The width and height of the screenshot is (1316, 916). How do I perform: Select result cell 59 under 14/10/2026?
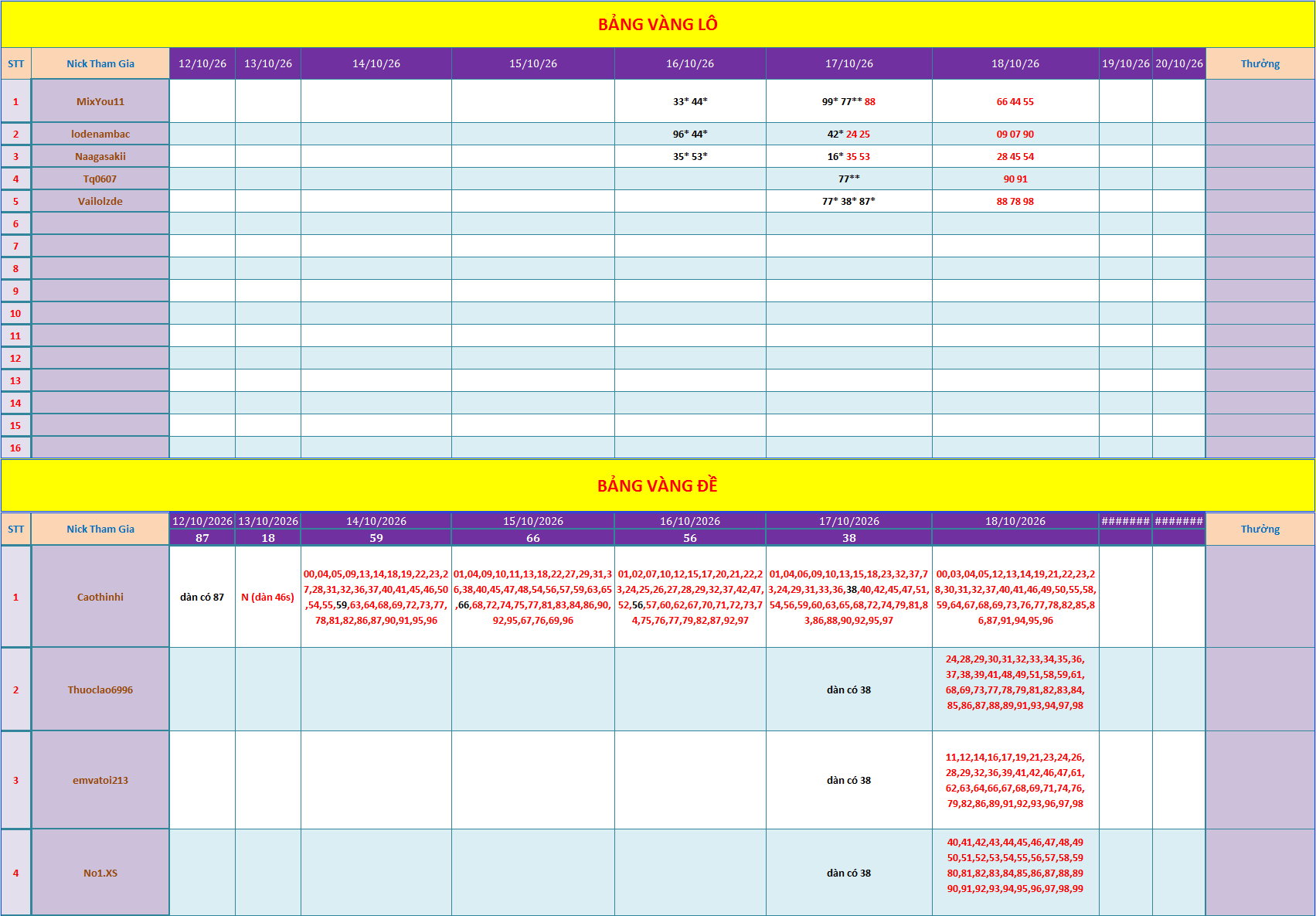pos(376,538)
